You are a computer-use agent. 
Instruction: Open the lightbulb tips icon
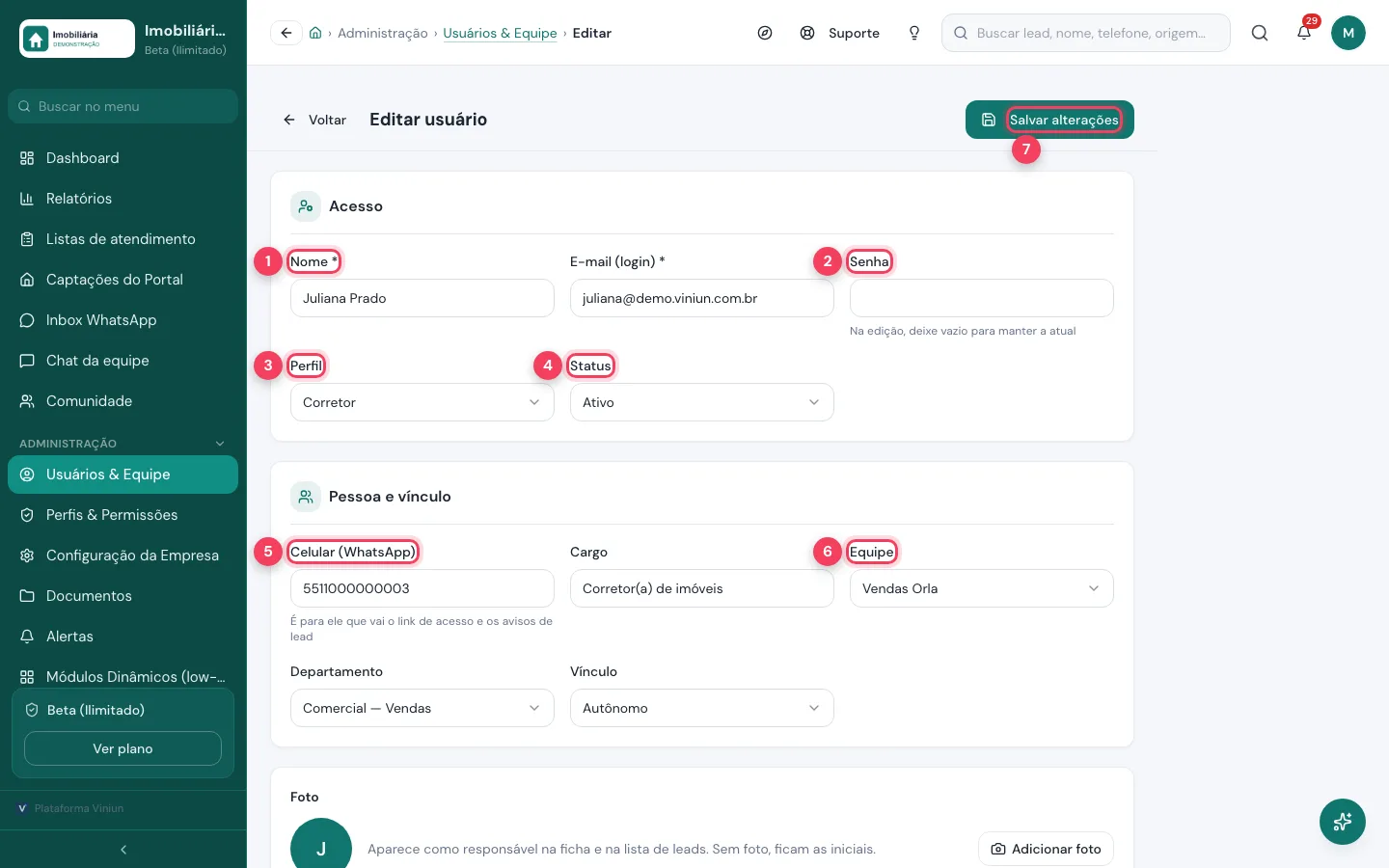click(x=914, y=33)
